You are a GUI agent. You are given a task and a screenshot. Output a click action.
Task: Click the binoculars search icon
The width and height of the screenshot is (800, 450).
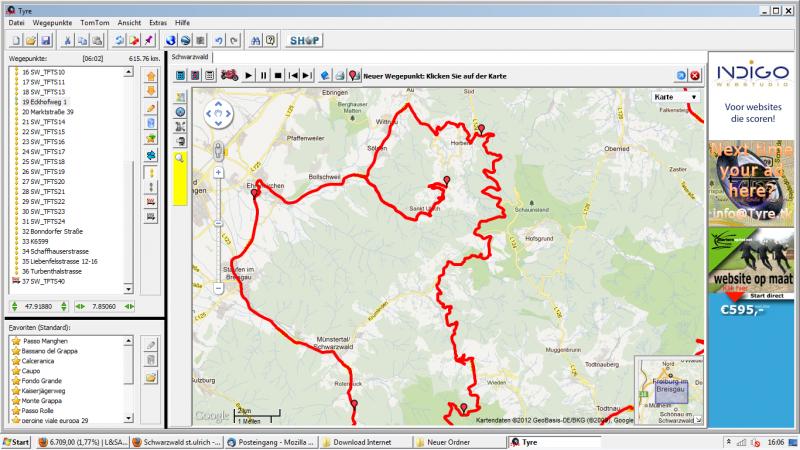point(255,40)
